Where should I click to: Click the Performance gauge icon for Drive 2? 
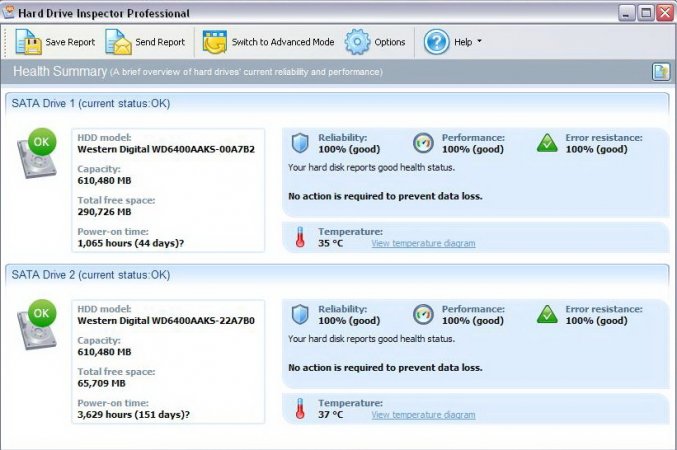(423, 314)
